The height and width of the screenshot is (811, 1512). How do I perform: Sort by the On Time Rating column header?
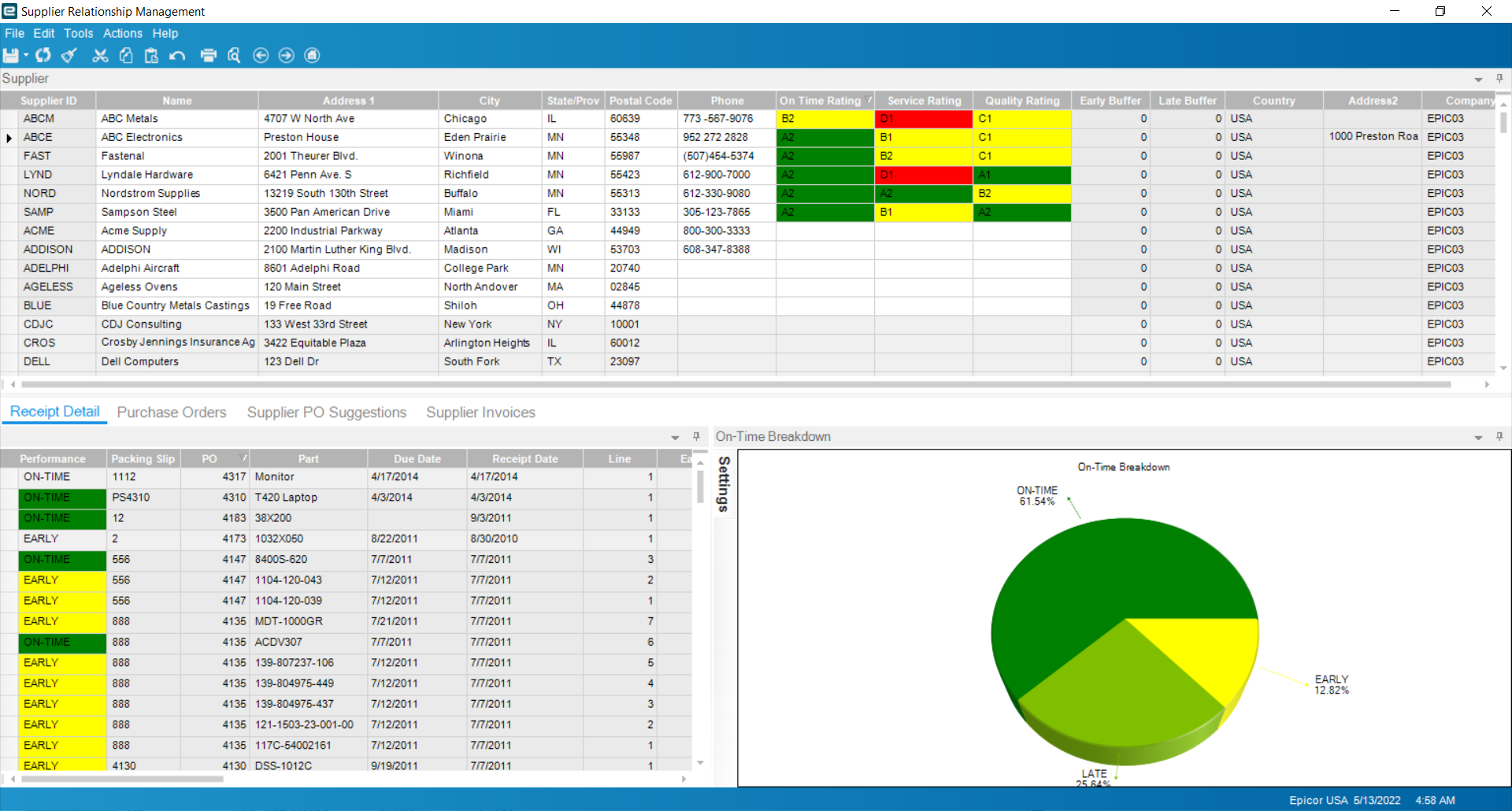820,101
